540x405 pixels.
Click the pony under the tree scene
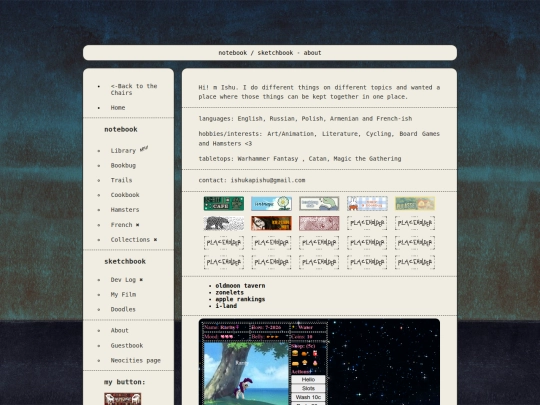point(244,388)
